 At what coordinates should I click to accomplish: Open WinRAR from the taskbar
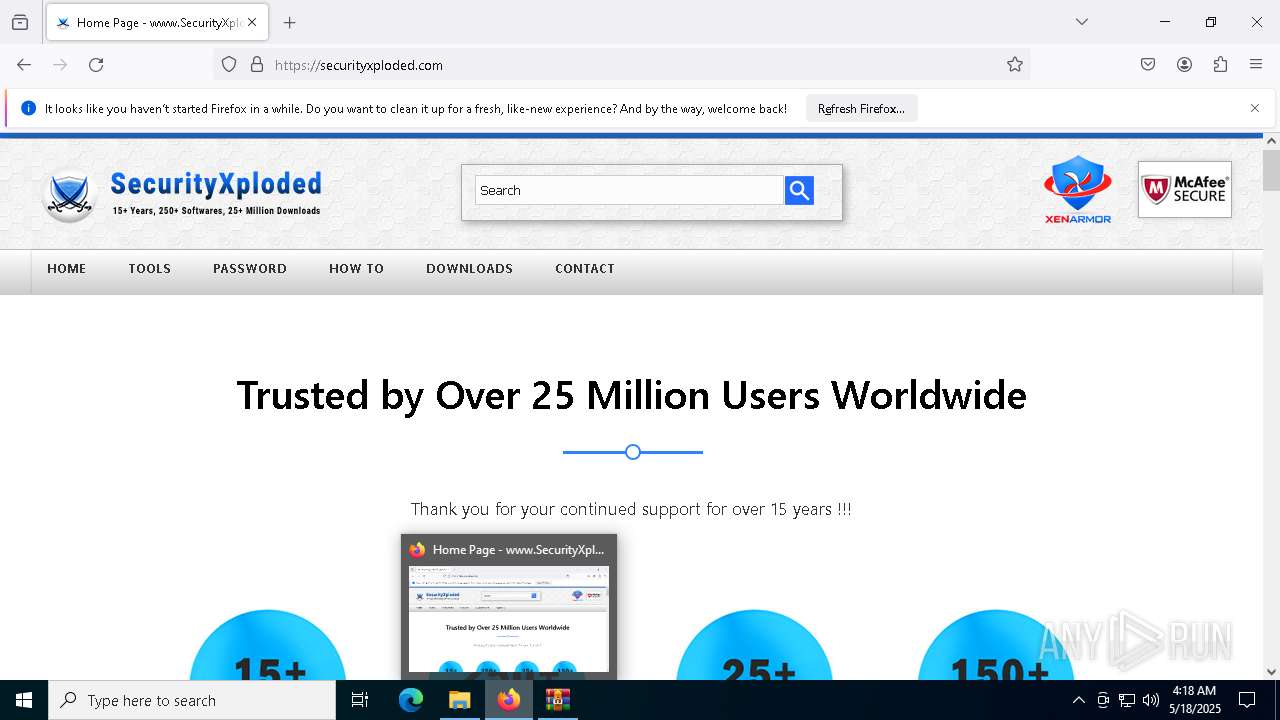pyautogui.click(x=558, y=700)
